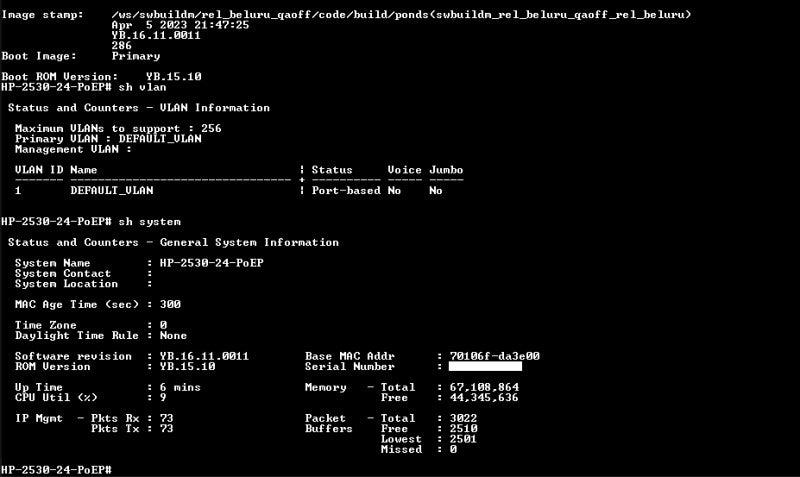Click 'Status and Counters - VLAN Information' heading
Image resolution: width=800 pixels, height=477 pixels.
[x=139, y=108]
